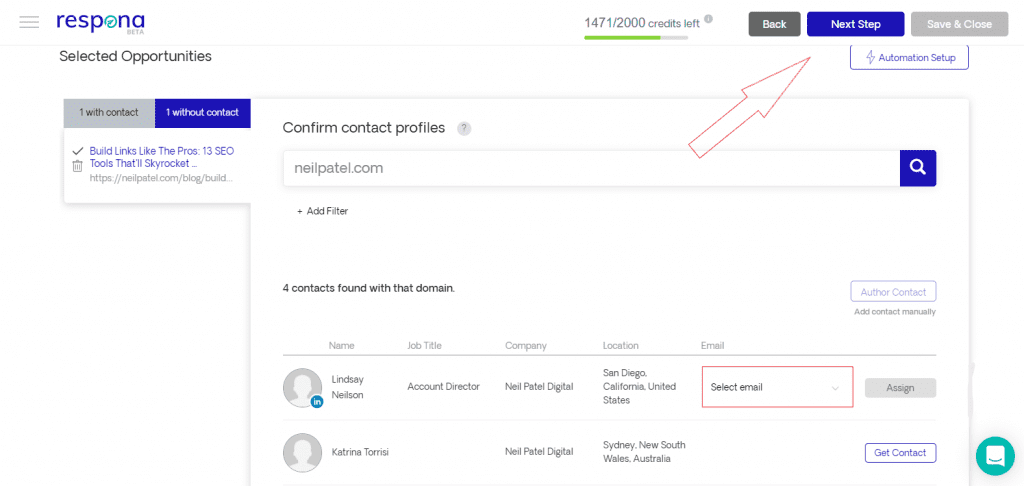Click Save & Close

959,24
